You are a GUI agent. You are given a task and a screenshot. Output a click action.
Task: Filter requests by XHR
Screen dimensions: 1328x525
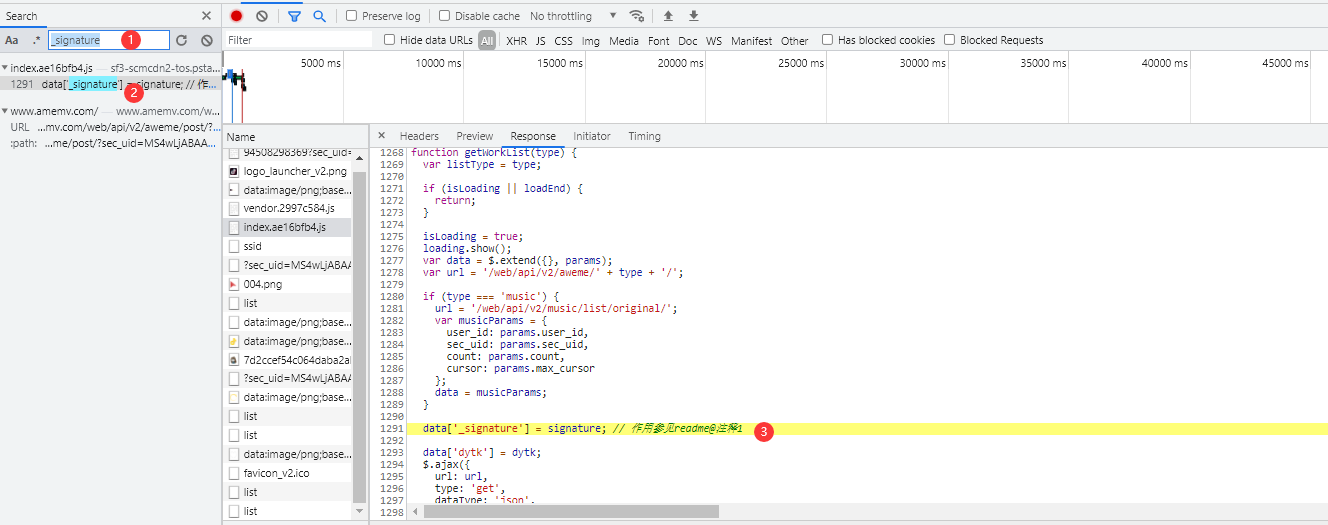pyautogui.click(x=516, y=40)
